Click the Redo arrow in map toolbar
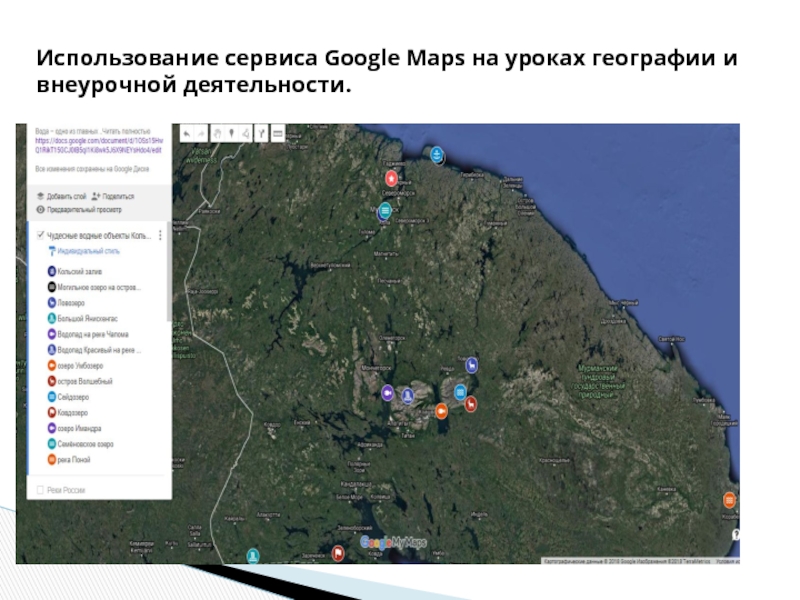 point(201,132)
